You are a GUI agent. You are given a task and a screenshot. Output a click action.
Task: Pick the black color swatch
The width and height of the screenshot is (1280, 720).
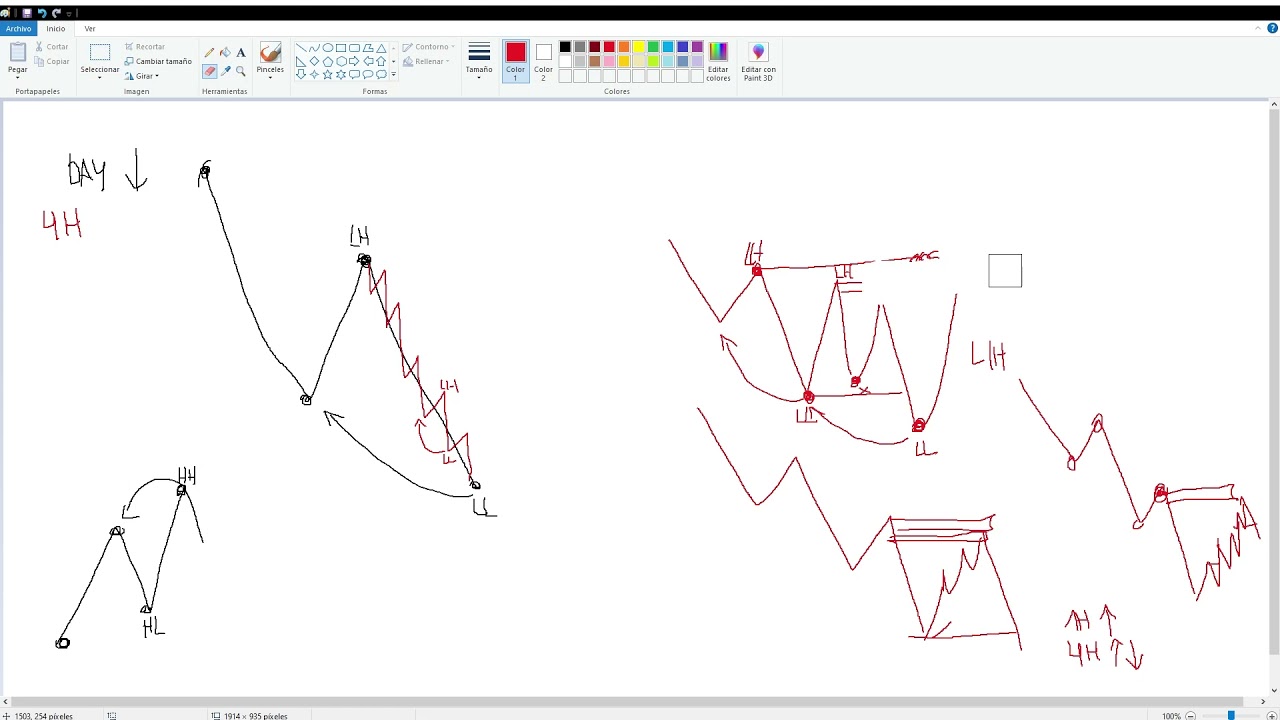tap(565, 47)
